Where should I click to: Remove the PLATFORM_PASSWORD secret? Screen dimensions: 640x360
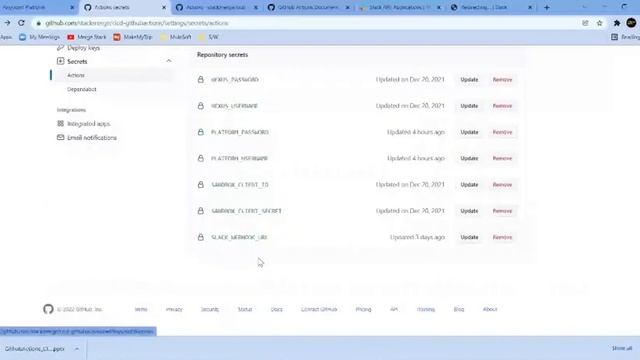[502, 132]
